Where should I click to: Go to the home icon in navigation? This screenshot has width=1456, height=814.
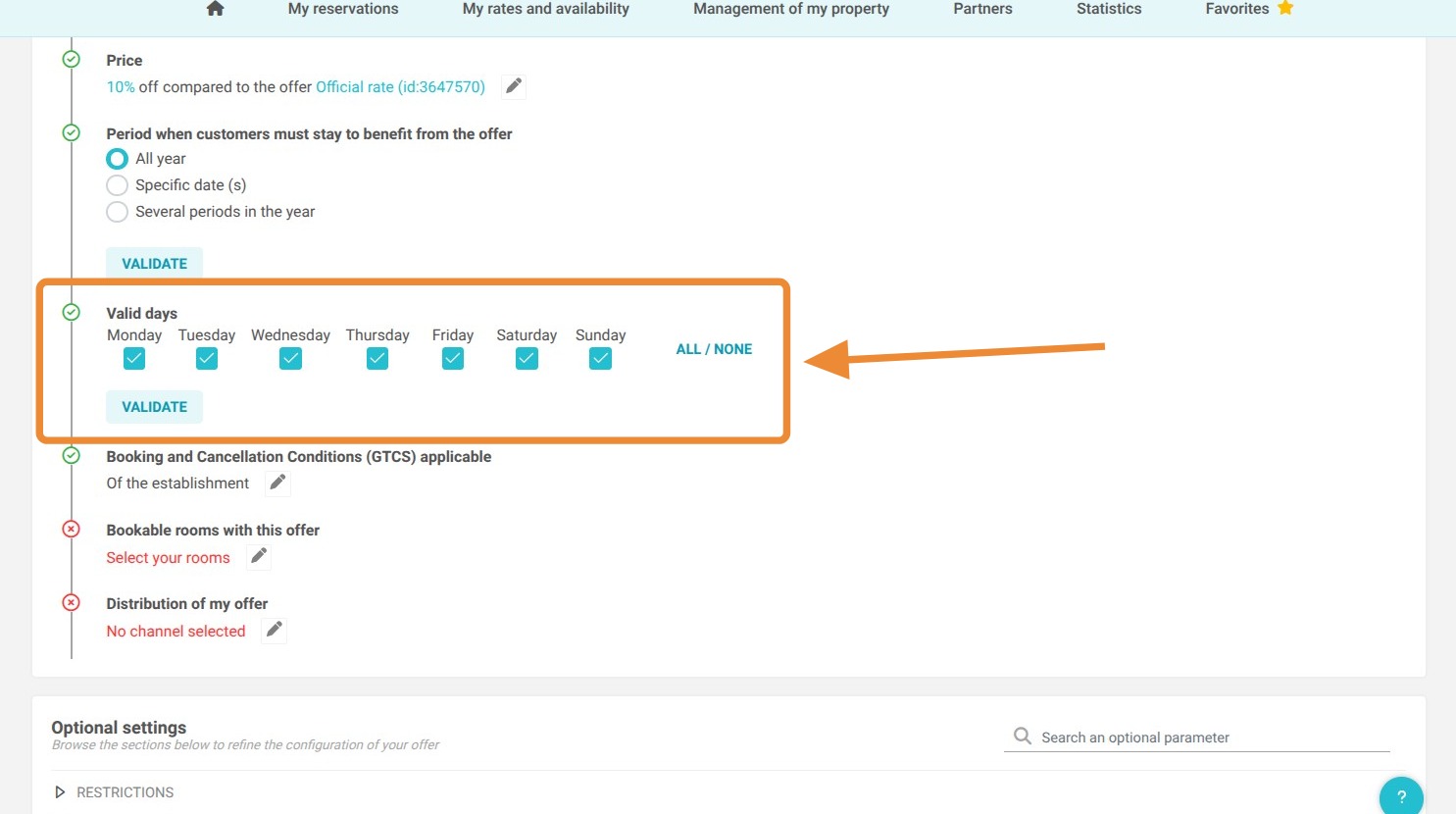pos(216,9)
